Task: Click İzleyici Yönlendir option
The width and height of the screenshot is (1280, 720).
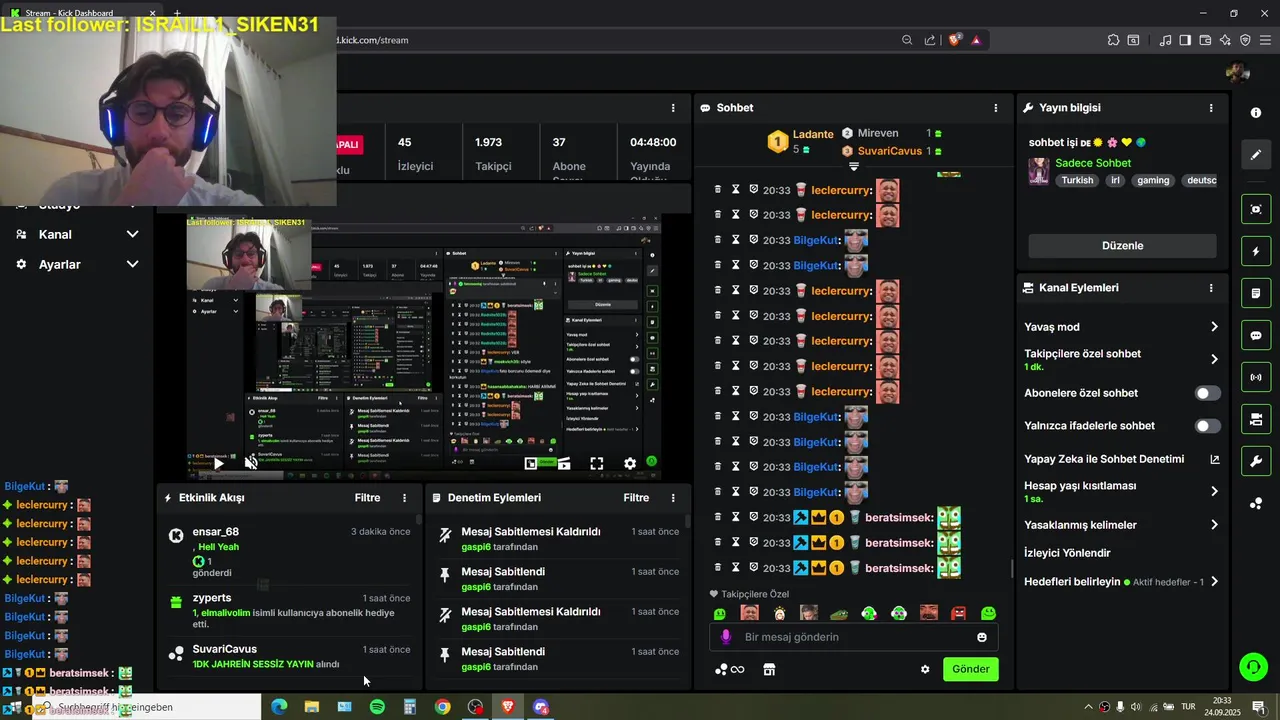Action: point(1067,553)
